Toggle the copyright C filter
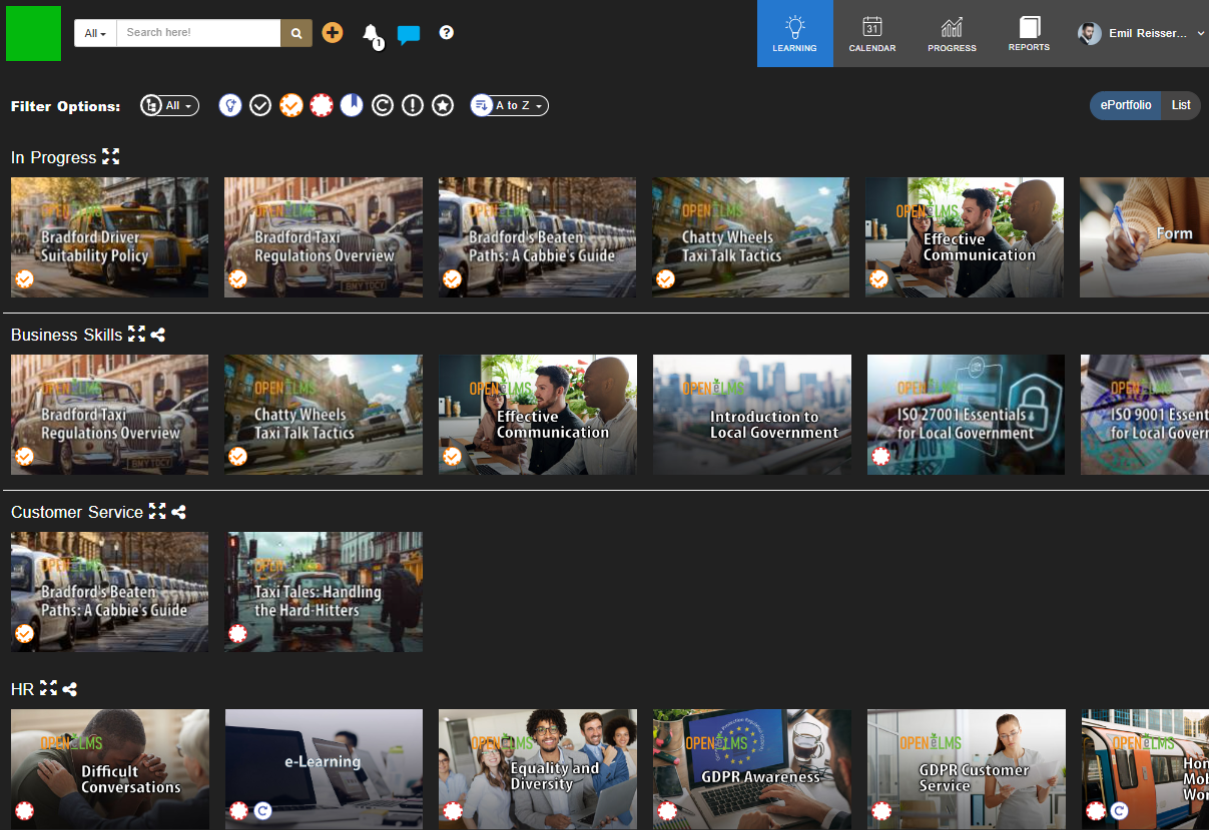Image resolution: width=1209 pixels, height=830 pixels. tap(382, 105)
